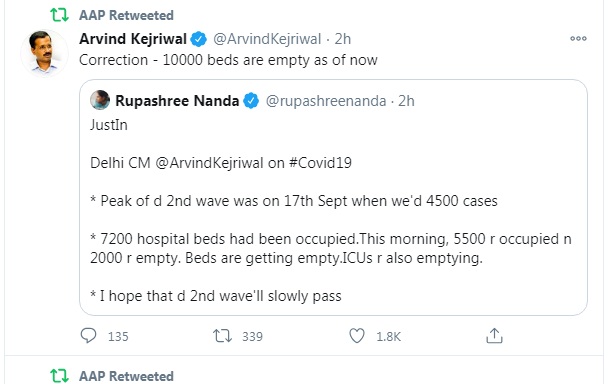Open Rupashree Nanda's small avatar
The image size is (614, 384).
(100, 100)
